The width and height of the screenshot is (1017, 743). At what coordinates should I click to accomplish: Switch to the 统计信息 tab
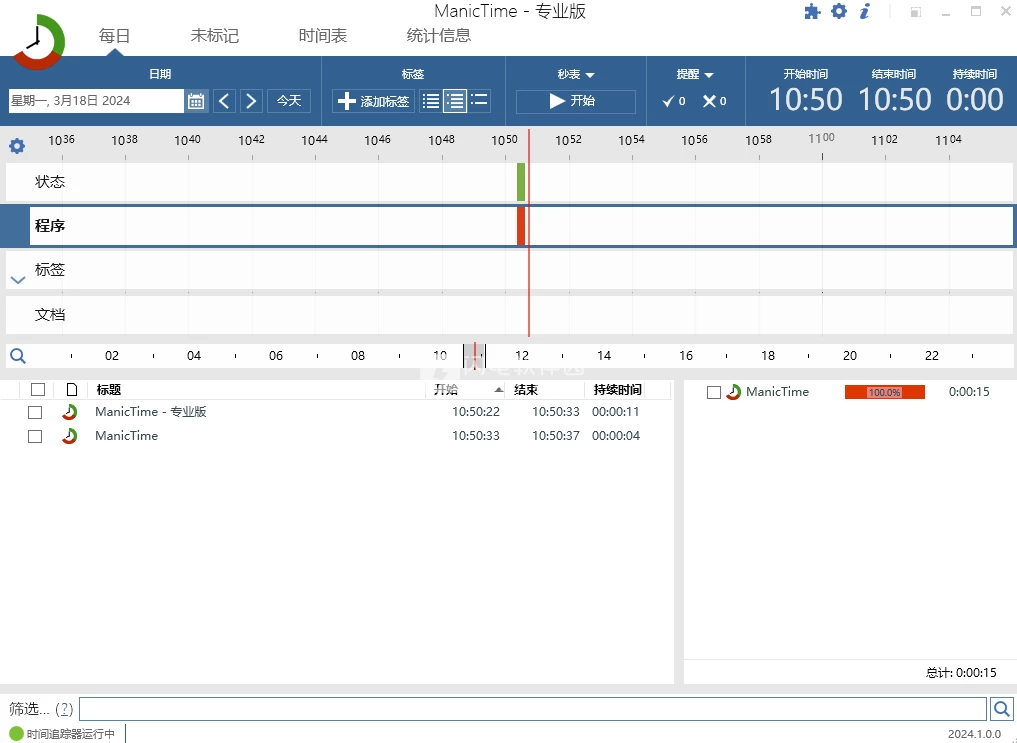(438, 34)
